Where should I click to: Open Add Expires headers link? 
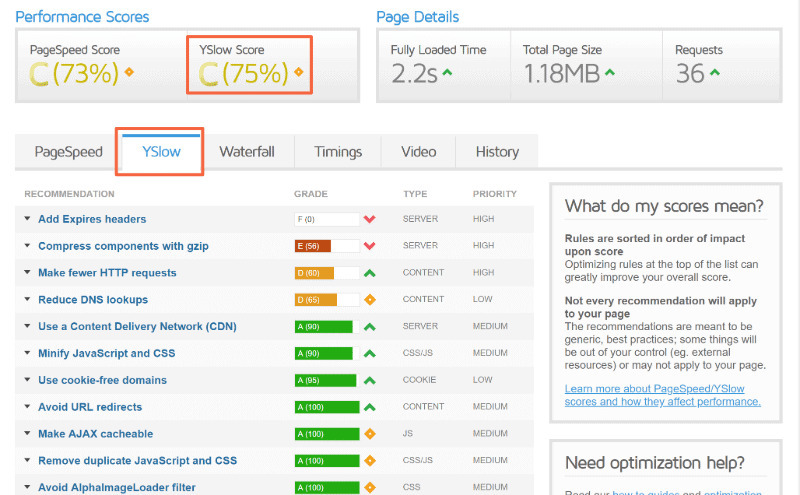tap(92, 219)
